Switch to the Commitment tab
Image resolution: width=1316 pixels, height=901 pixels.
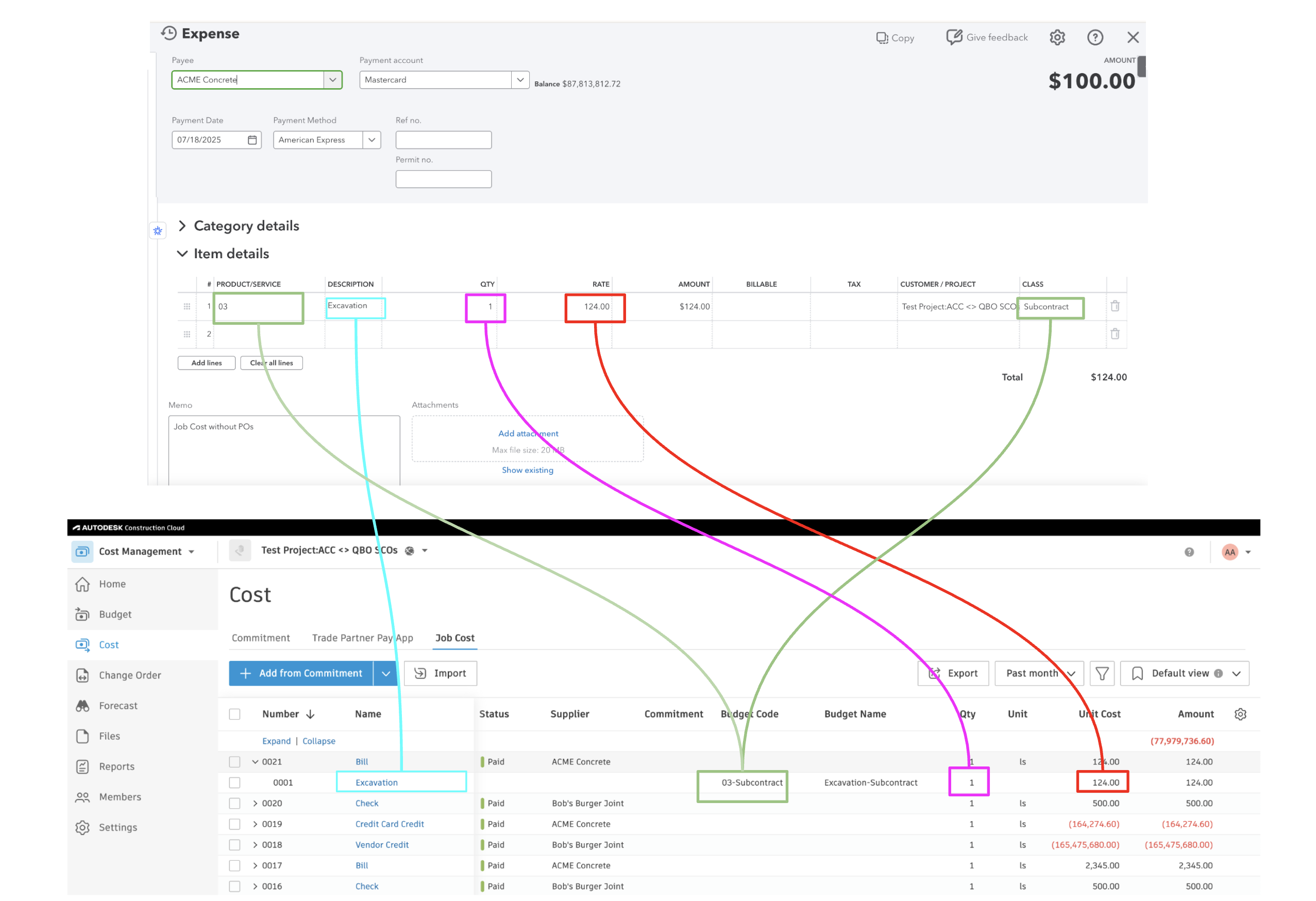pyautogui.click(x=261, y=638)
